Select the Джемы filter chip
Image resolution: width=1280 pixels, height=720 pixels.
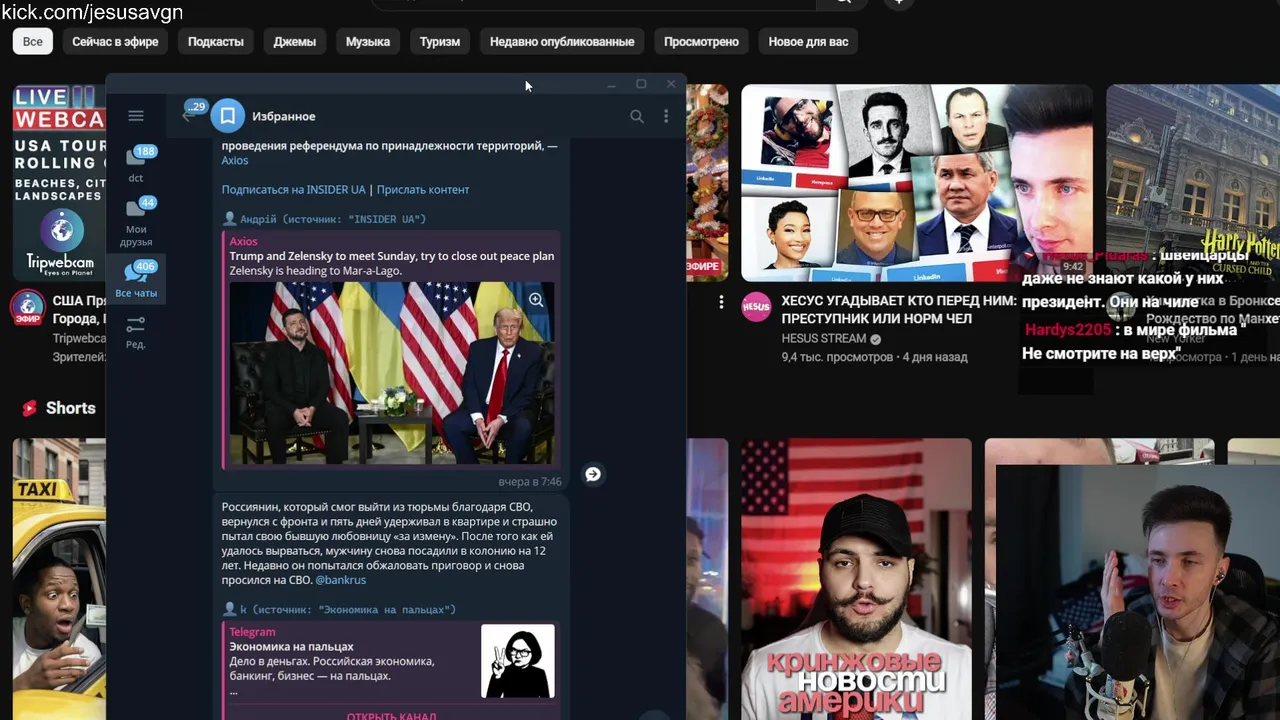295,41
